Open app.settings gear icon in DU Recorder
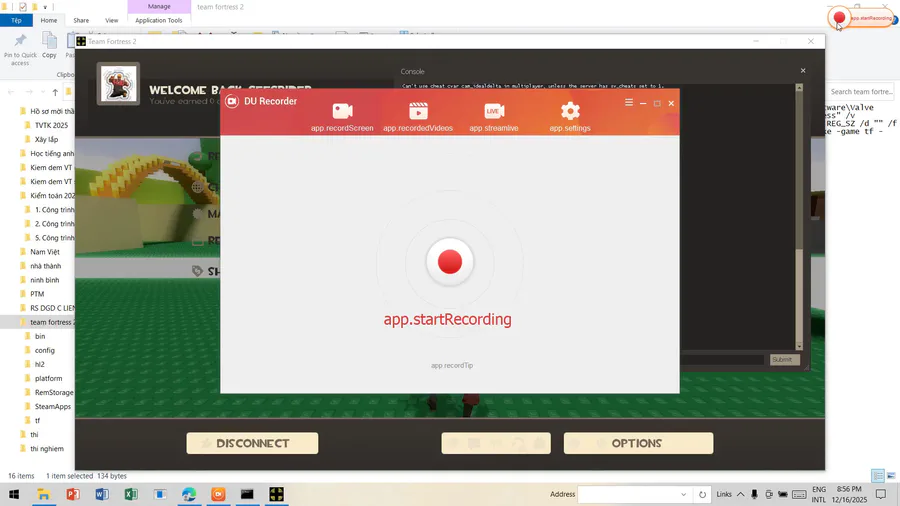Viewport: 900px width, 506px height. [x=570, y=111]
